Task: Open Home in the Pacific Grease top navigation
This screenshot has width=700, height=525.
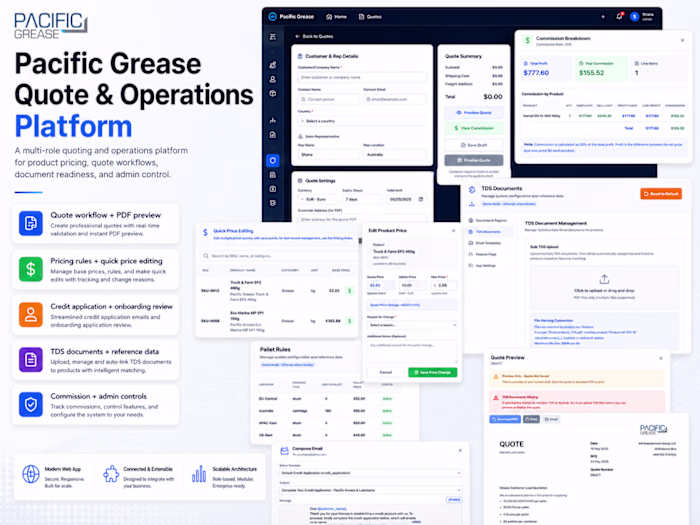Action: pyautogui.click(x=336, y=17)
